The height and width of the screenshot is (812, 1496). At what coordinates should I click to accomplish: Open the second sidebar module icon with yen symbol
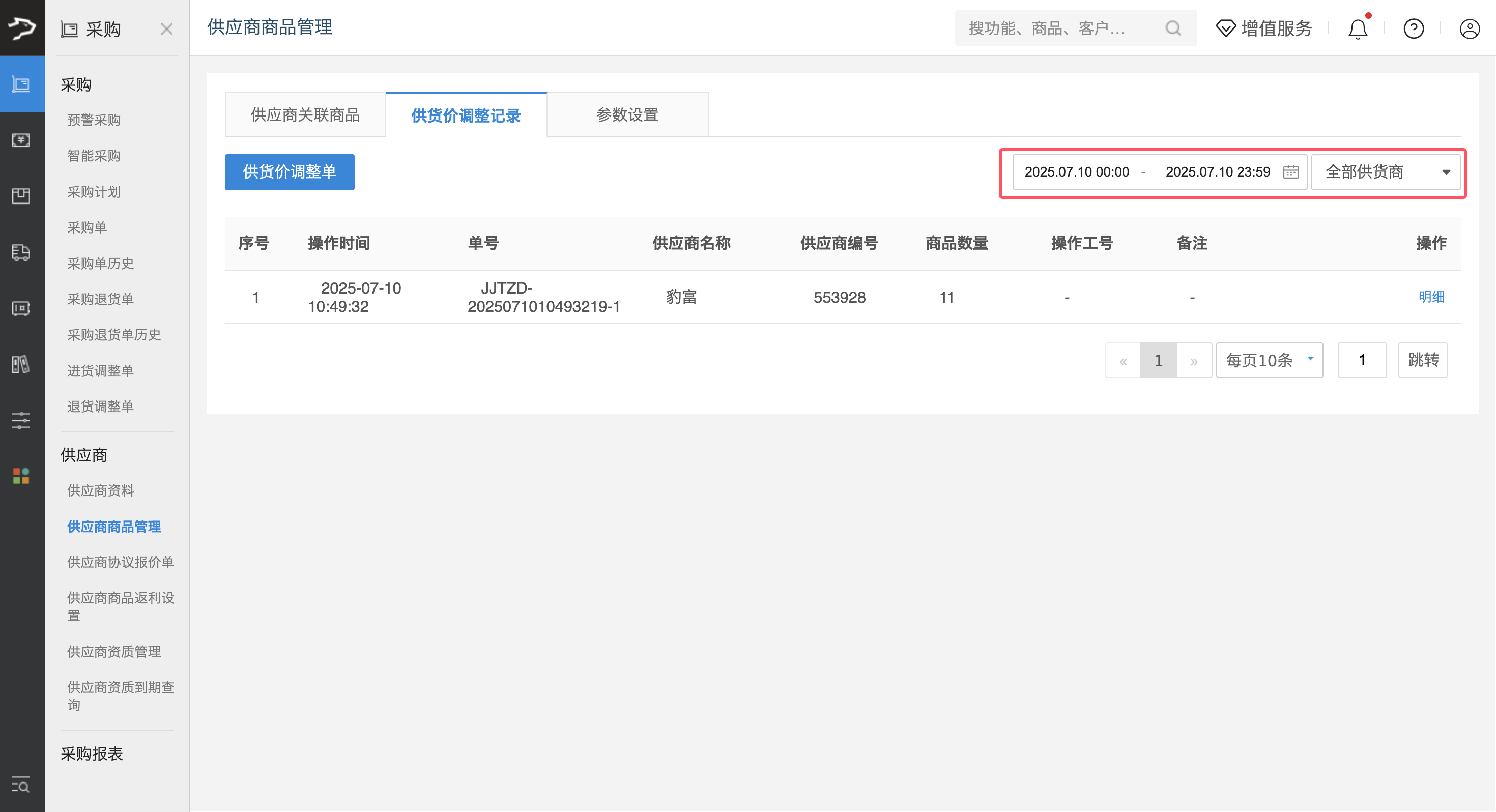click(x=21, y=140)
